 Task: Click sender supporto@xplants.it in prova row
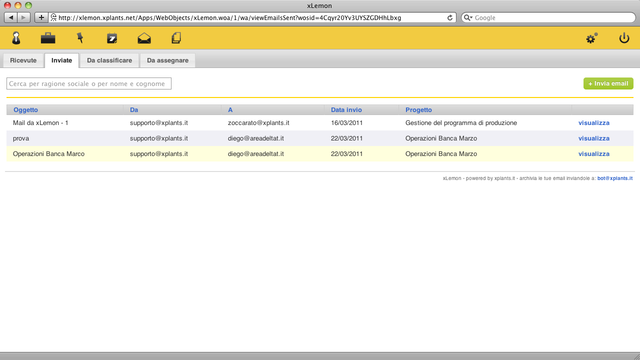point(159,138)
